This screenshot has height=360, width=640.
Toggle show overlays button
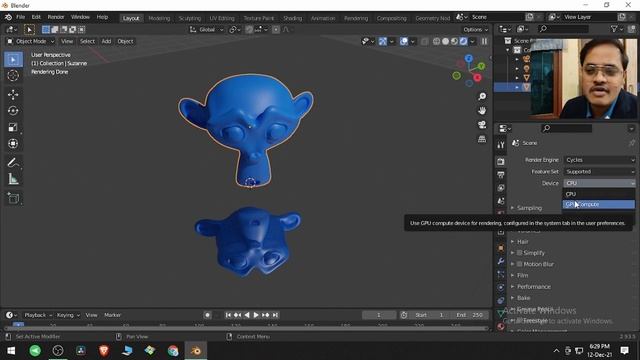point(404,41)
